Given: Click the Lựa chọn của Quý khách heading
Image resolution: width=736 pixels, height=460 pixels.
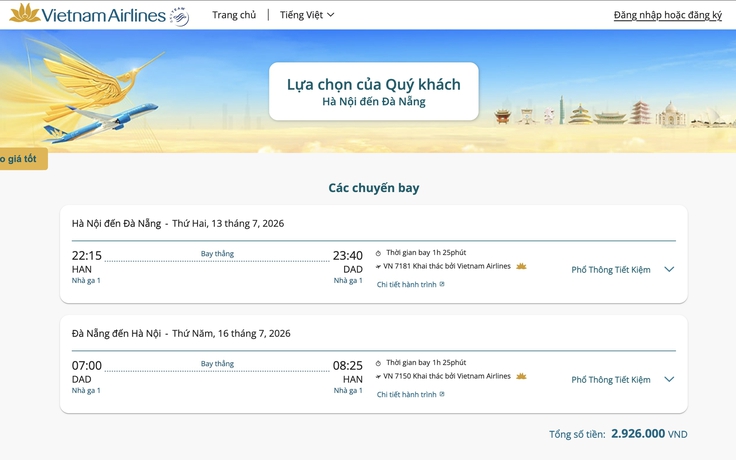Looking at the screenshot, I should (374, 84).
